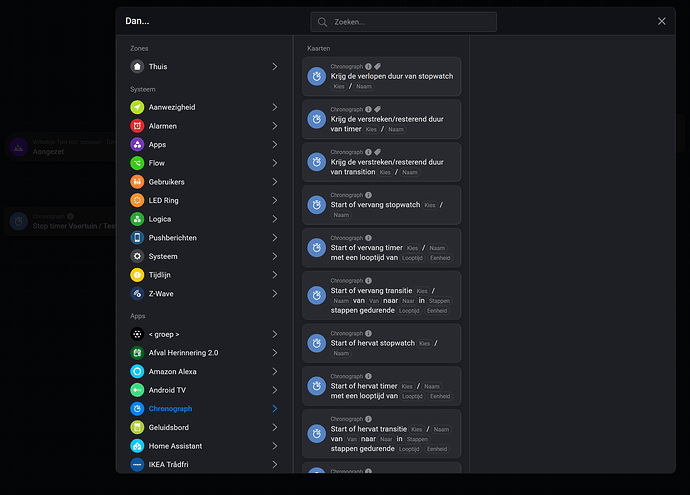Choose 'Start of vervang timer' card

tap(382, 248)
